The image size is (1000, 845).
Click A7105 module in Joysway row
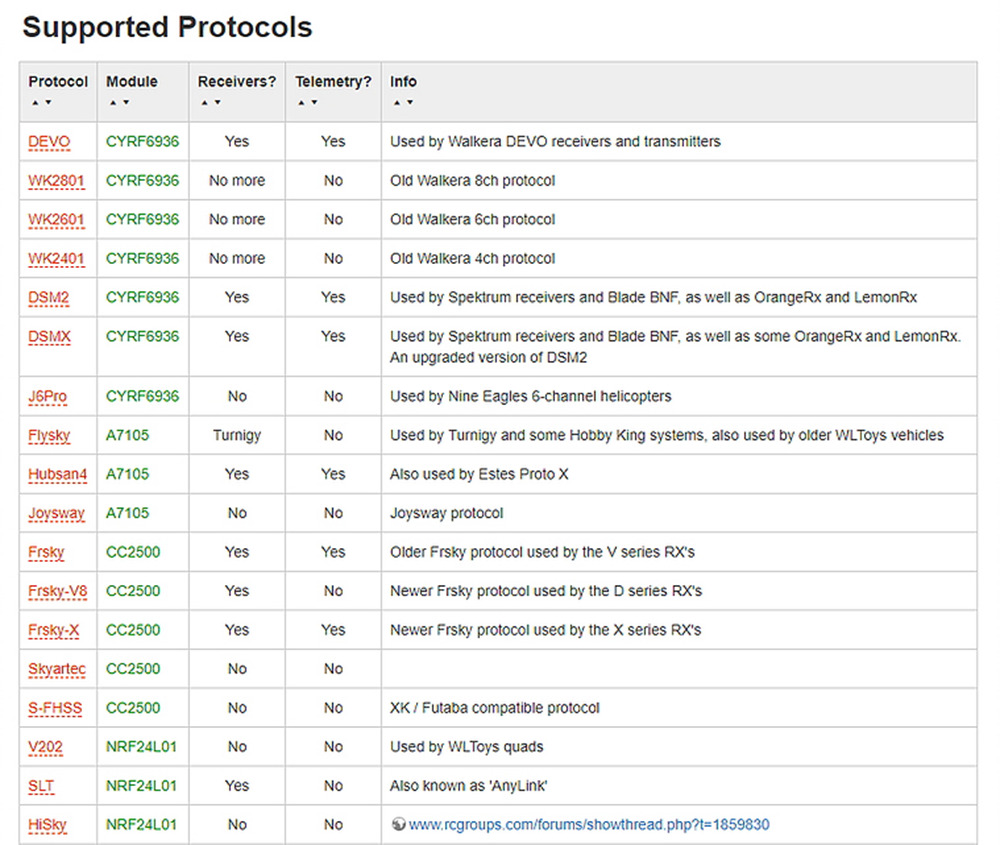click(128, 513)
